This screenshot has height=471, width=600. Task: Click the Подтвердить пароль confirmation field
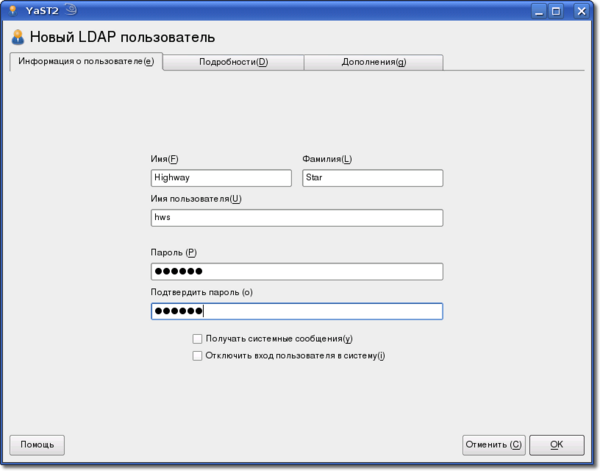tap(296, 311)
